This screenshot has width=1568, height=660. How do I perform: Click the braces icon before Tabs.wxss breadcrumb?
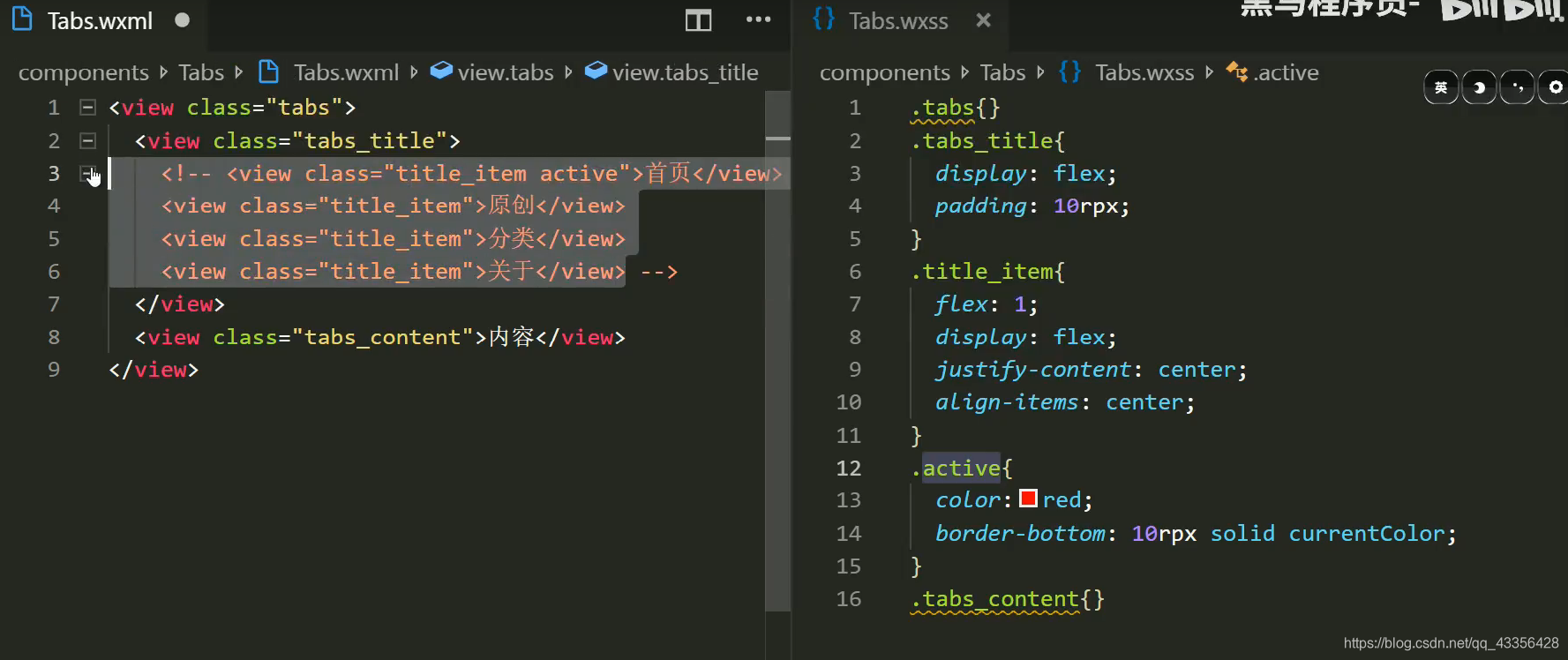[x=1069, y=71]
